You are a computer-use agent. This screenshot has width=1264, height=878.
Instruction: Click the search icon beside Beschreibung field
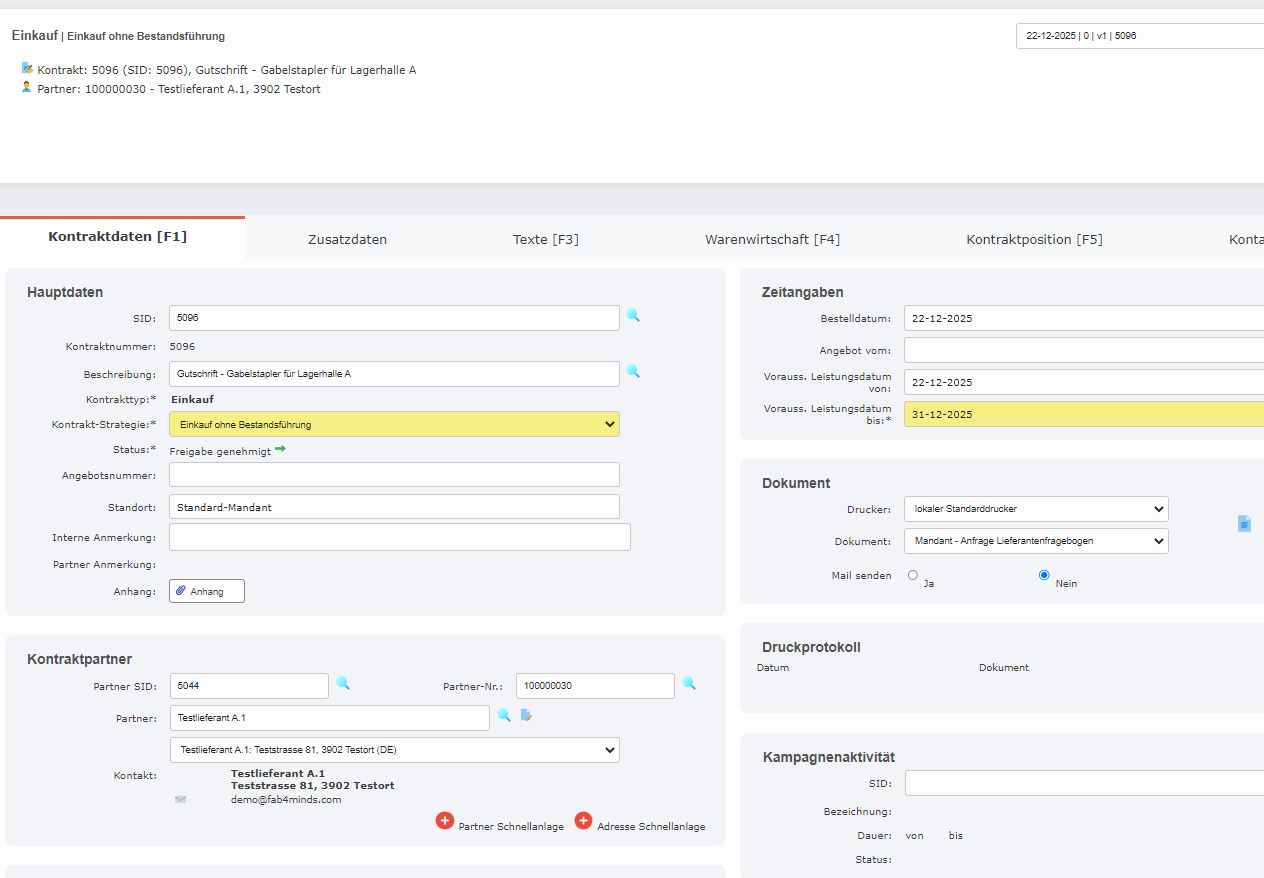pos(633,371)
